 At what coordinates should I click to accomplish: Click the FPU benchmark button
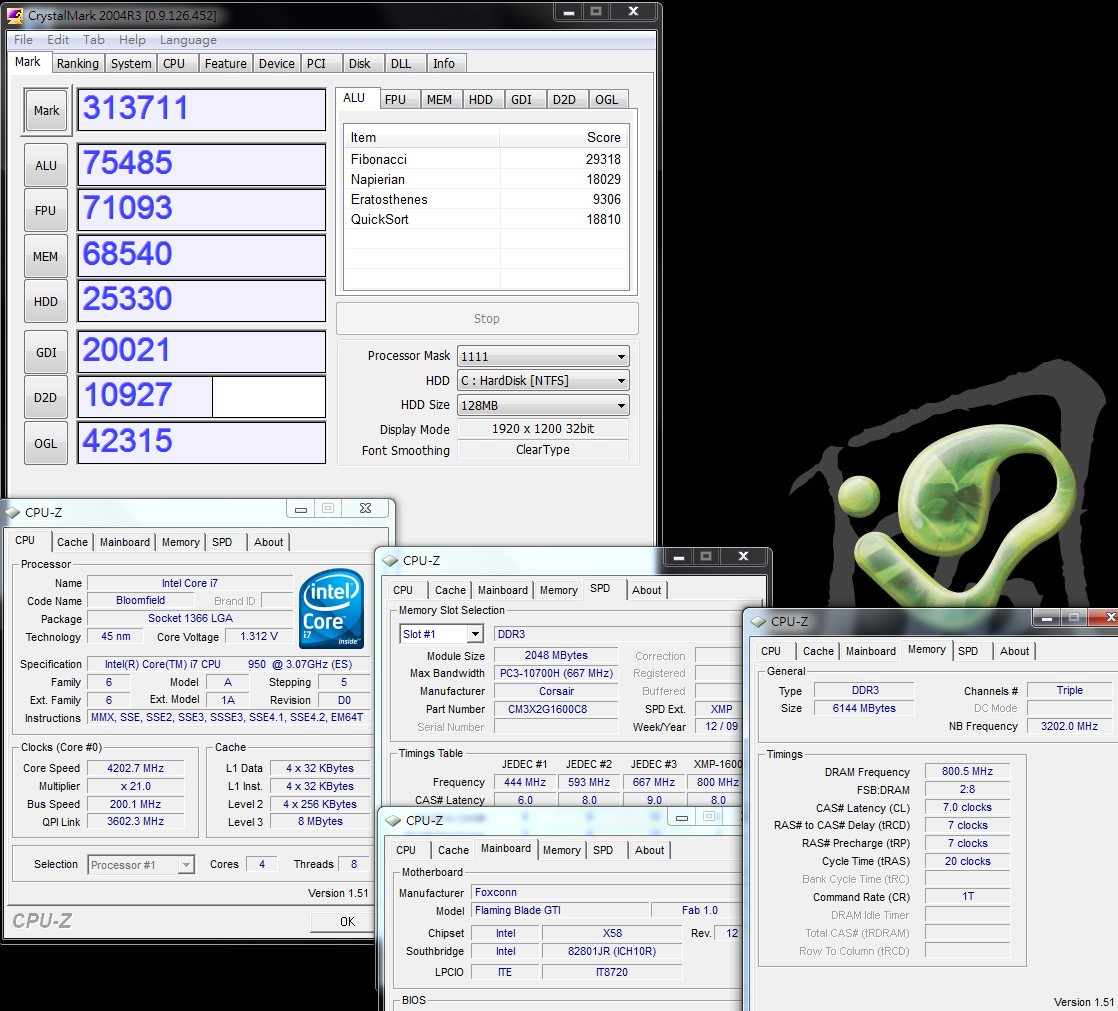(46, 210)
